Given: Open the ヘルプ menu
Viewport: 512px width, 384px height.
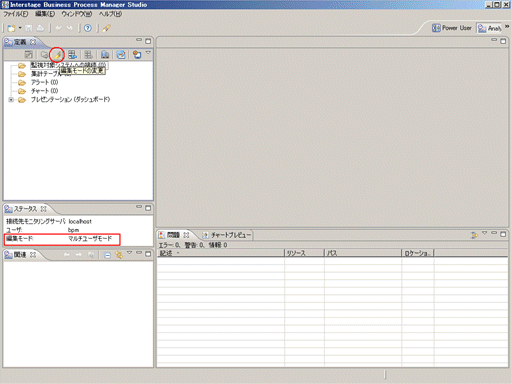Looking at the screenshot, I should click(x=110, y=14).
